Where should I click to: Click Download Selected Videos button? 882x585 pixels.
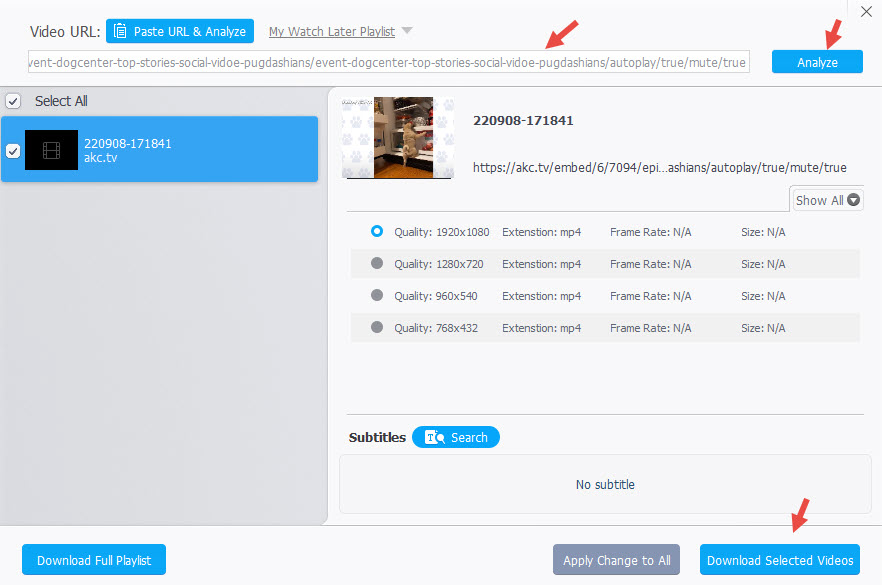[780, 560]
